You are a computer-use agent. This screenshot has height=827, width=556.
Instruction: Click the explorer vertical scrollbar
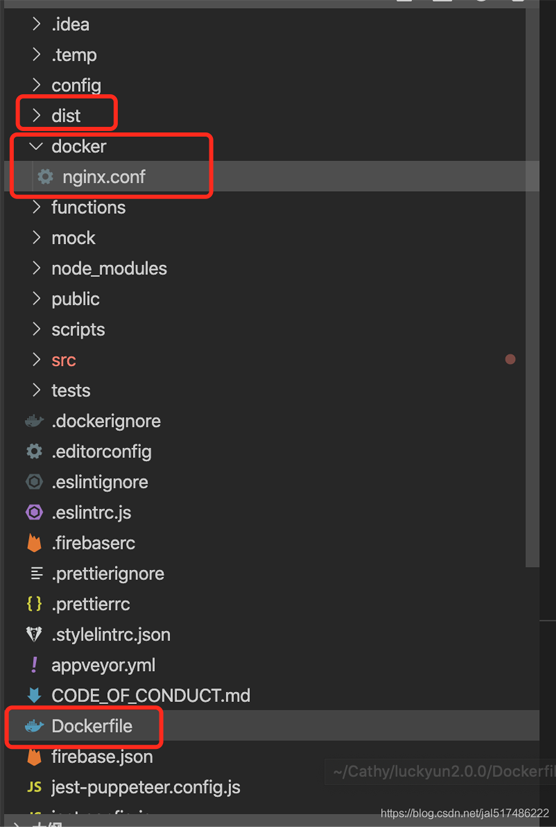[532, 287]
